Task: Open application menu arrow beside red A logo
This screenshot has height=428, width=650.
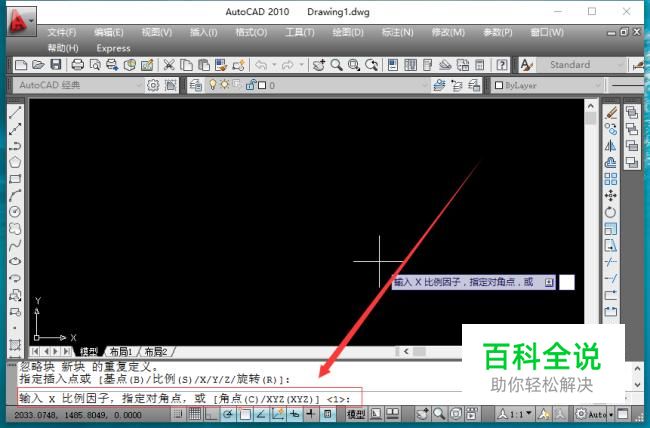Action: point(32,20)
